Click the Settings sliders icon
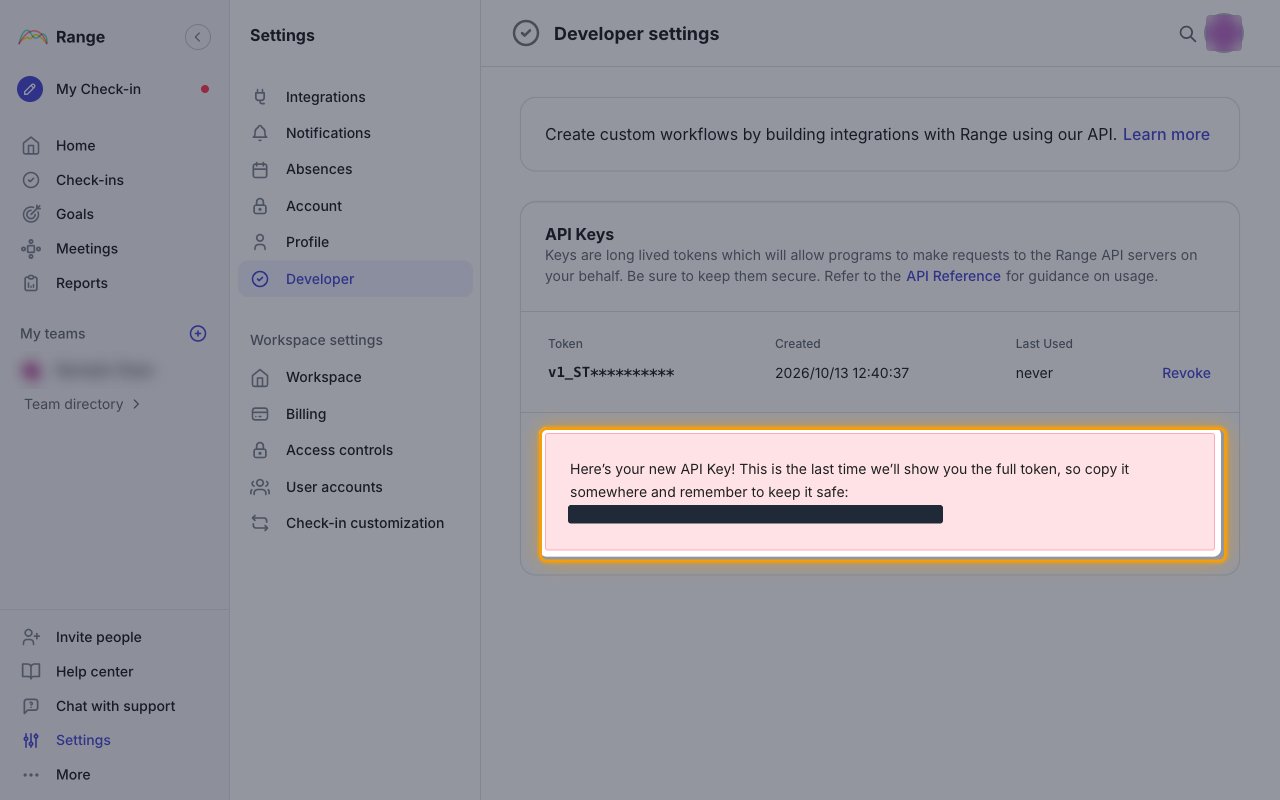Screen dimensions: 1280x800 pos(31,740)
